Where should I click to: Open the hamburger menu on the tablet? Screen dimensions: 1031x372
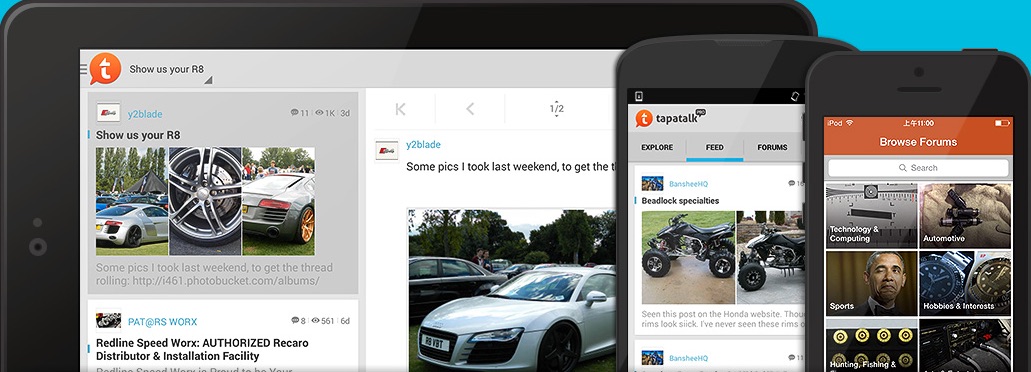click(84, 69)
